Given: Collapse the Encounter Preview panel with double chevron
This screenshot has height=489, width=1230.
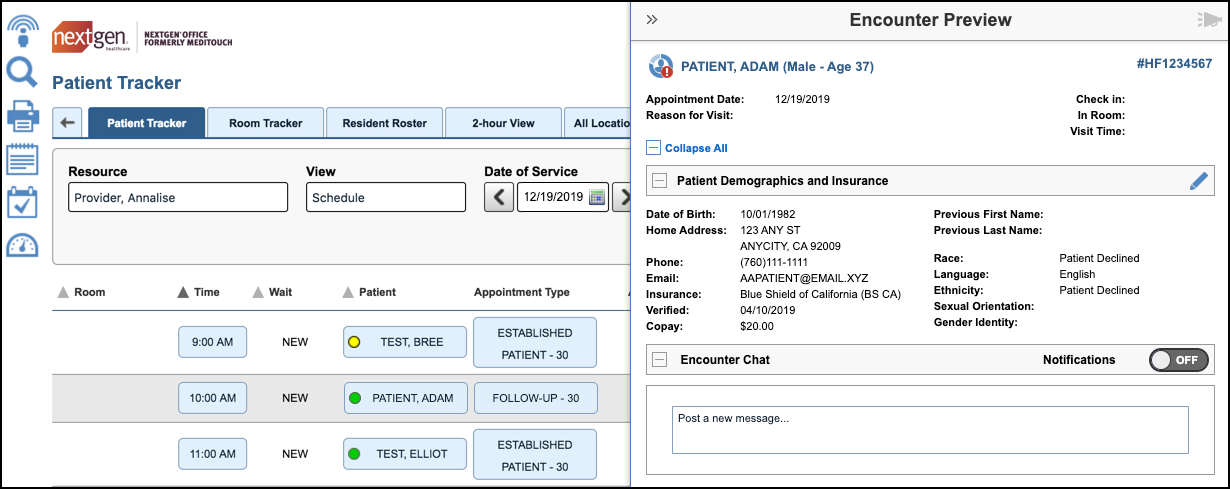Looking at the screenshot, I should coord(652,19).
